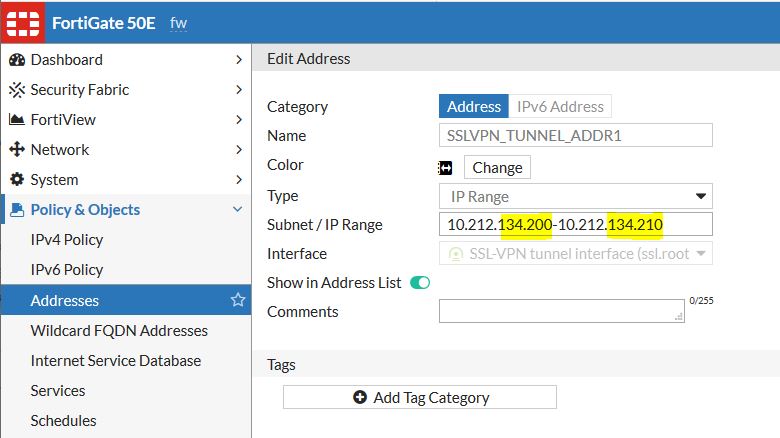Click the Name field SSLVPN_TUNNEL_ADDR1

576,135
